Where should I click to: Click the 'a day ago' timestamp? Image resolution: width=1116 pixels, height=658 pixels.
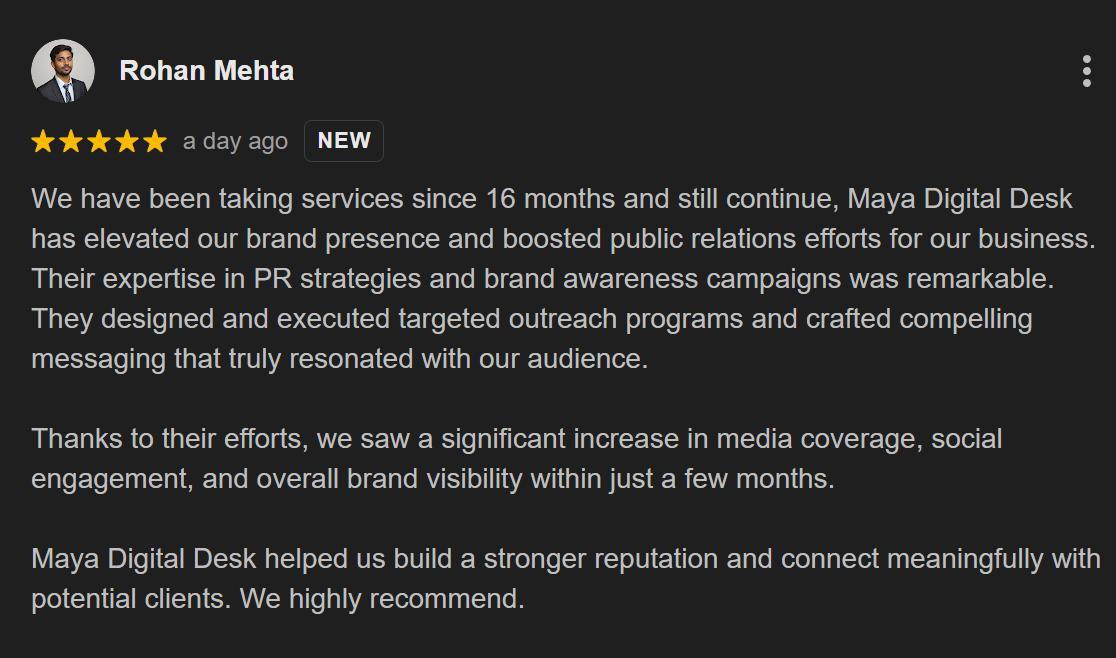(x=235, y=141)
